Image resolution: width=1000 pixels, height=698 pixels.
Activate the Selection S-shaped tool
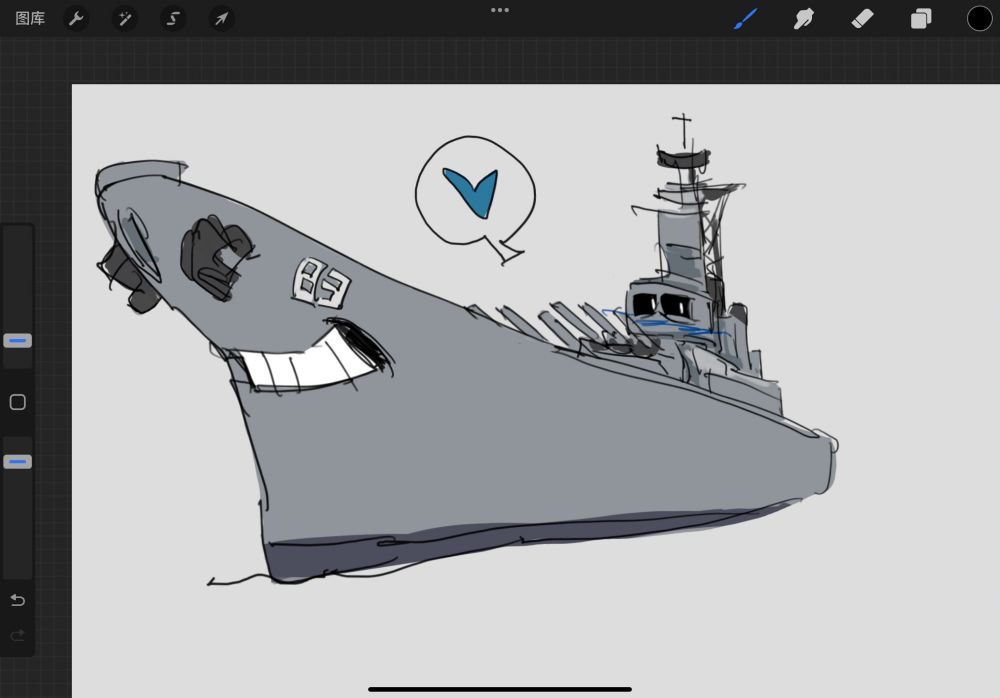(x=173, y=19)
